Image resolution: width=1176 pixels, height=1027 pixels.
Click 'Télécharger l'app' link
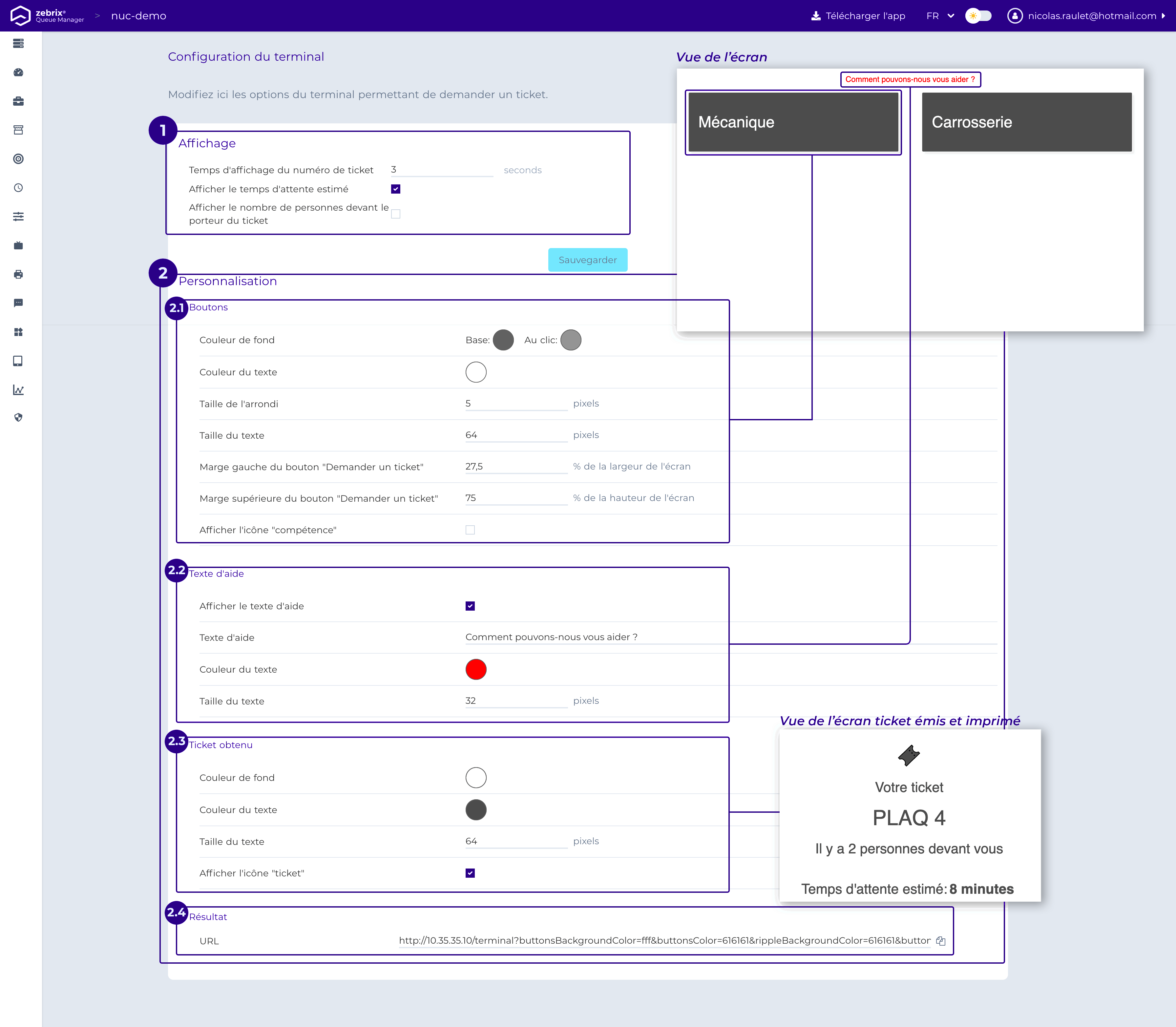858,16
